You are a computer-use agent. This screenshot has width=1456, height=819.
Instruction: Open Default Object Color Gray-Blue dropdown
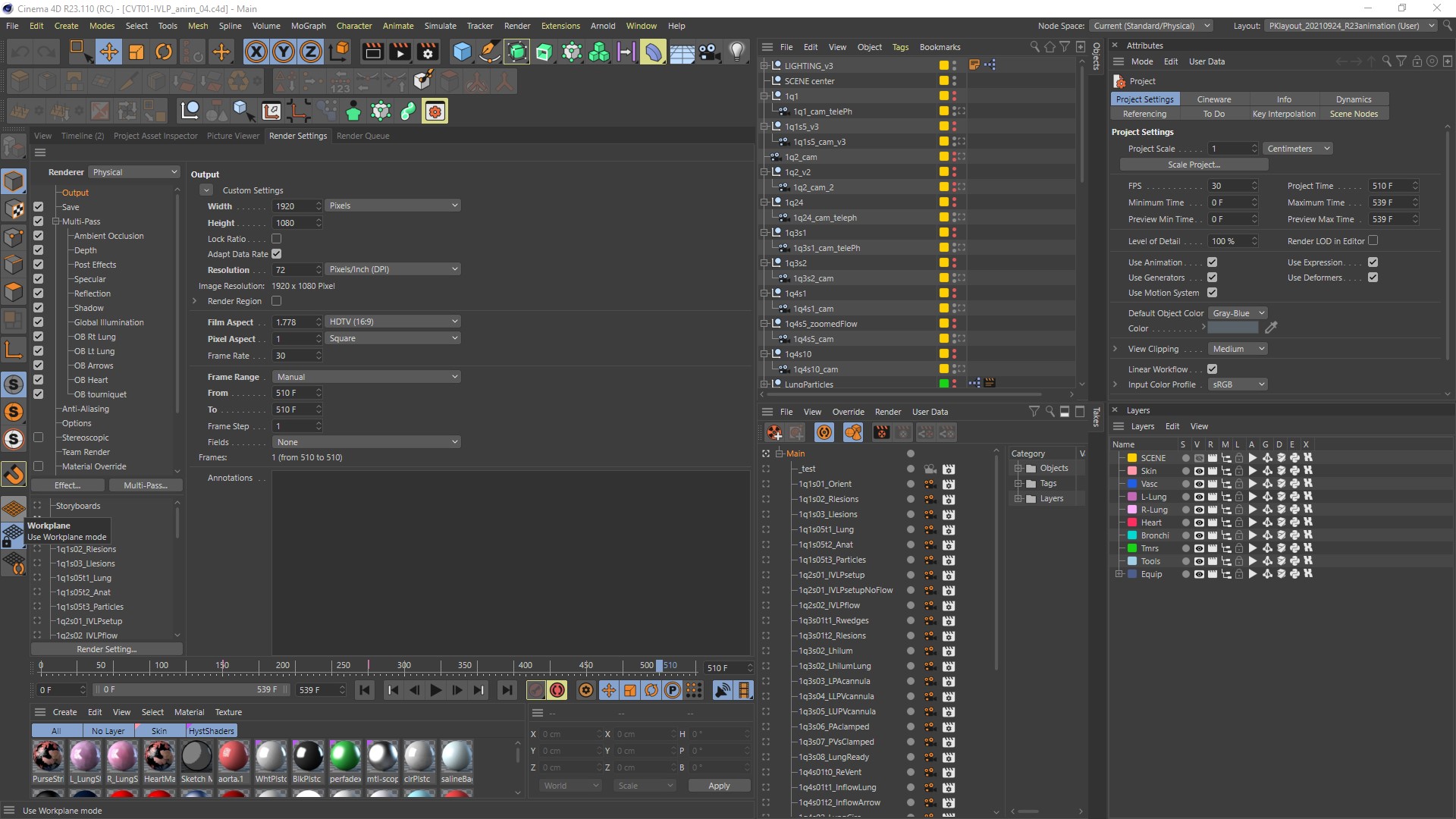pyautogui.click(x=1238, y=313)
